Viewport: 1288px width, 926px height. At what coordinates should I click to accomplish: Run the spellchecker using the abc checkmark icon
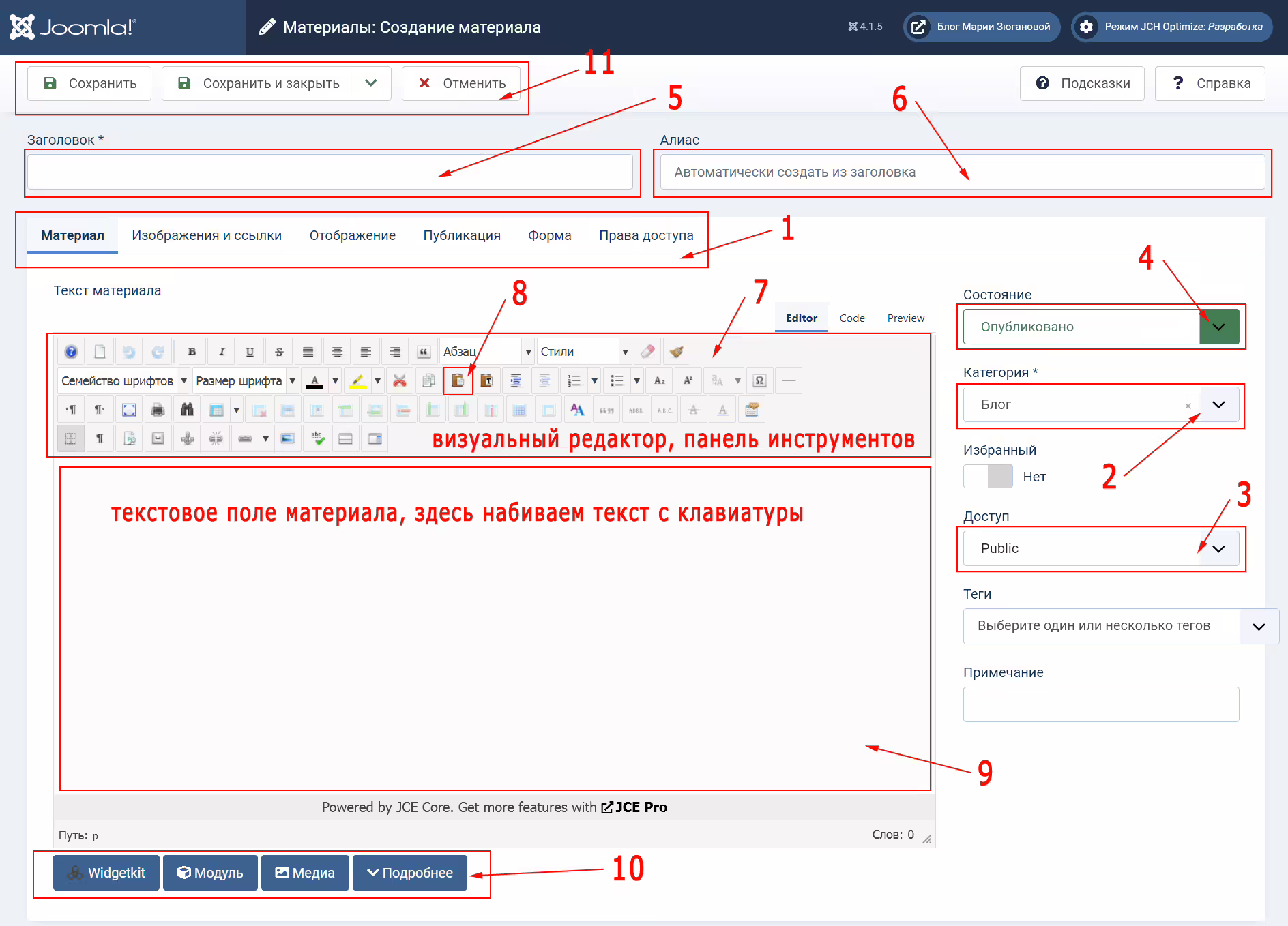[317, 438]
